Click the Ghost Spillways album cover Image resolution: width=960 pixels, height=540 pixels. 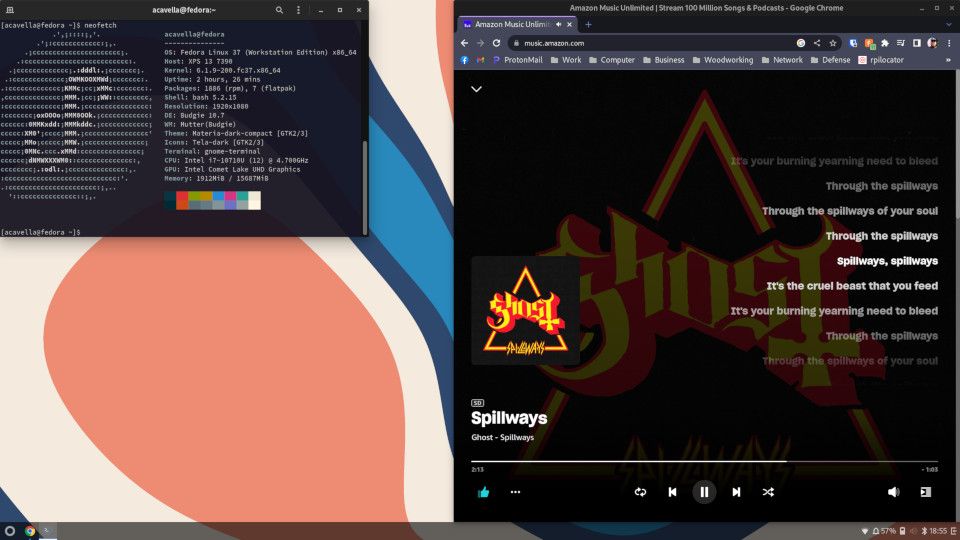coord(525,310)
